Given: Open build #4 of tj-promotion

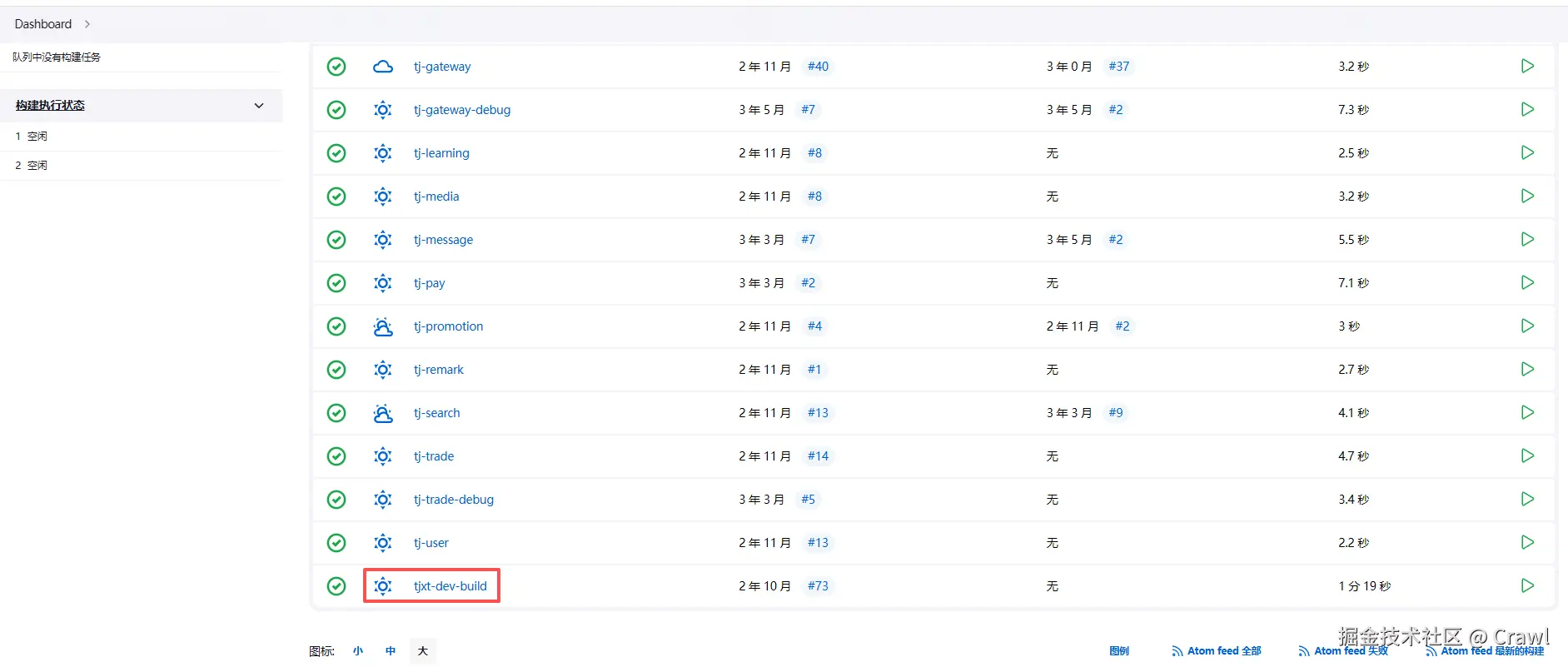Looking at the screenshot, I should [x=814, y=326].
